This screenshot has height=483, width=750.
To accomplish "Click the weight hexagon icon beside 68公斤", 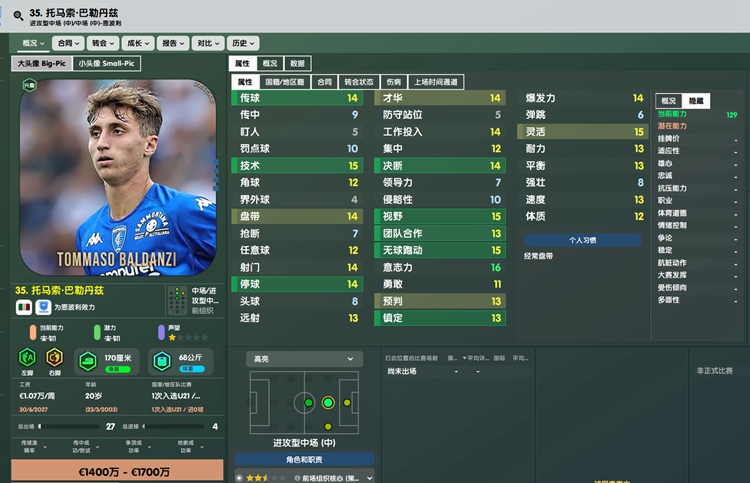I will (x=162, y=361).
